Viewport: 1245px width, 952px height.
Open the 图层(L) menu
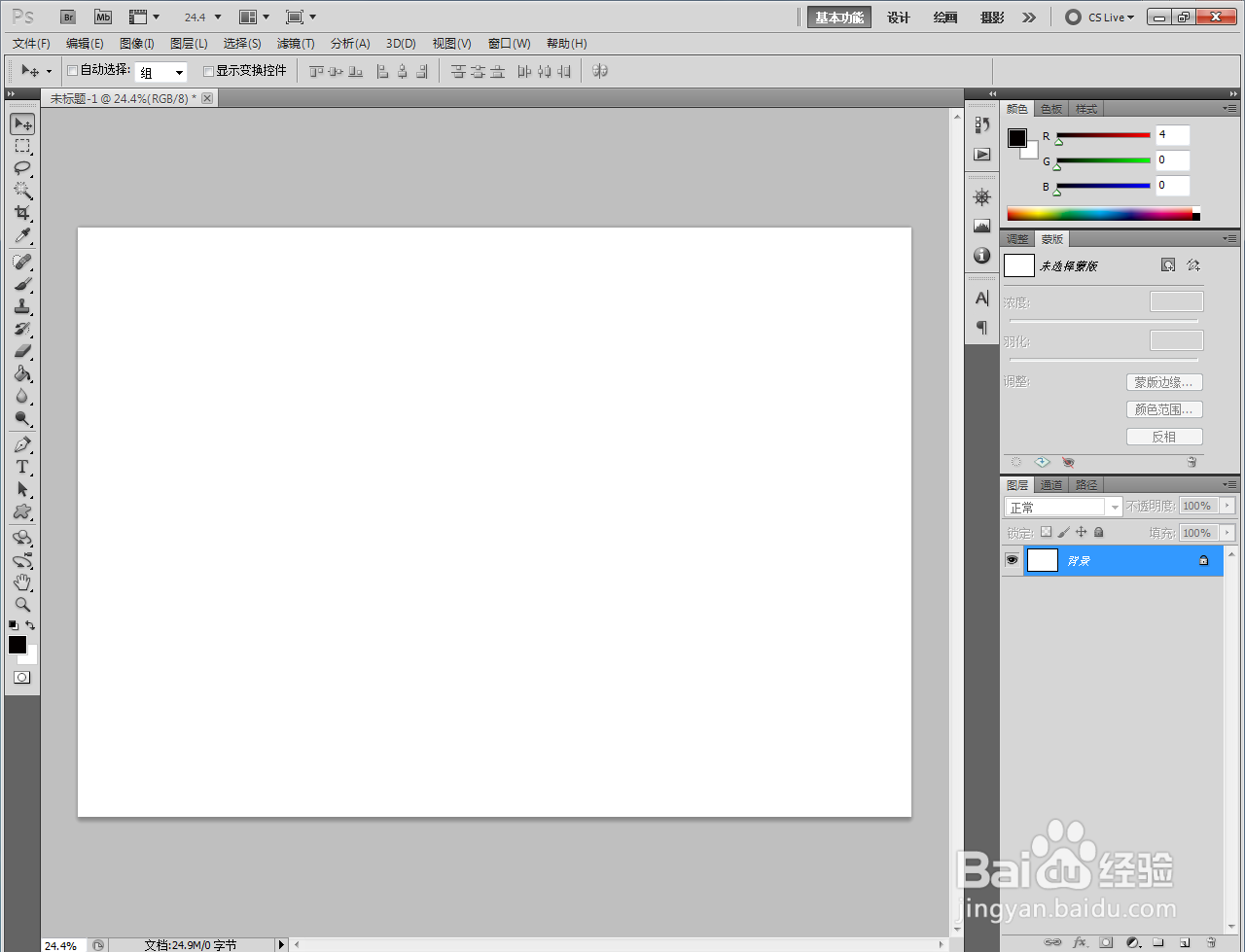pyautogui.click(x=189, y=44)
